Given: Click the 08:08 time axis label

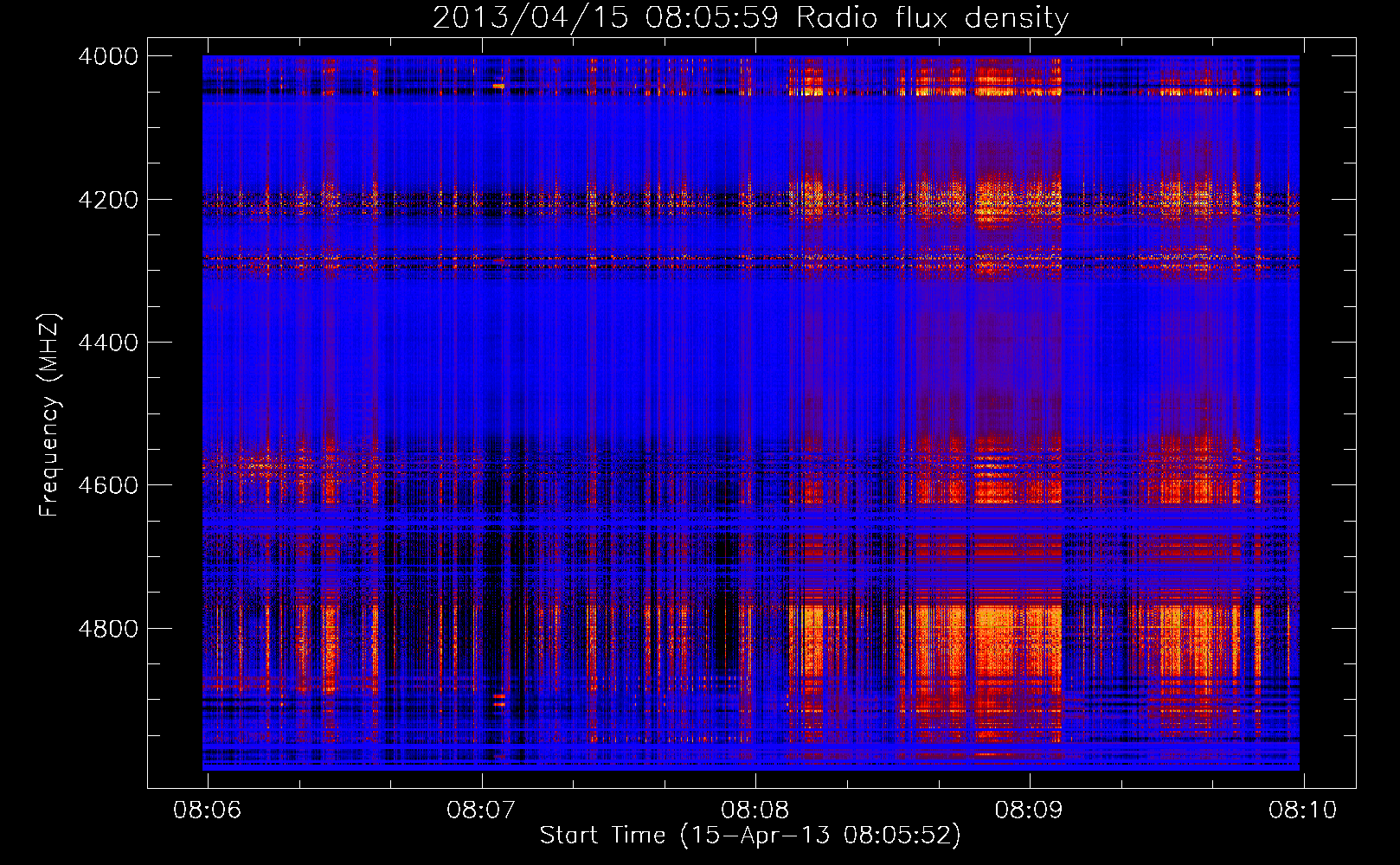Looking at the screenshot, I should [x=755, y=811].
